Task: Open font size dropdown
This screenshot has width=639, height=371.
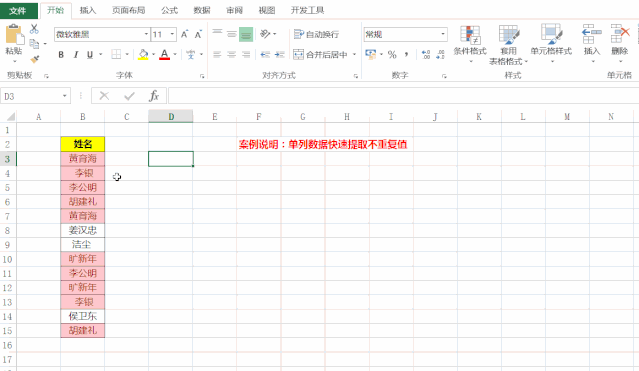Action: 172,34
